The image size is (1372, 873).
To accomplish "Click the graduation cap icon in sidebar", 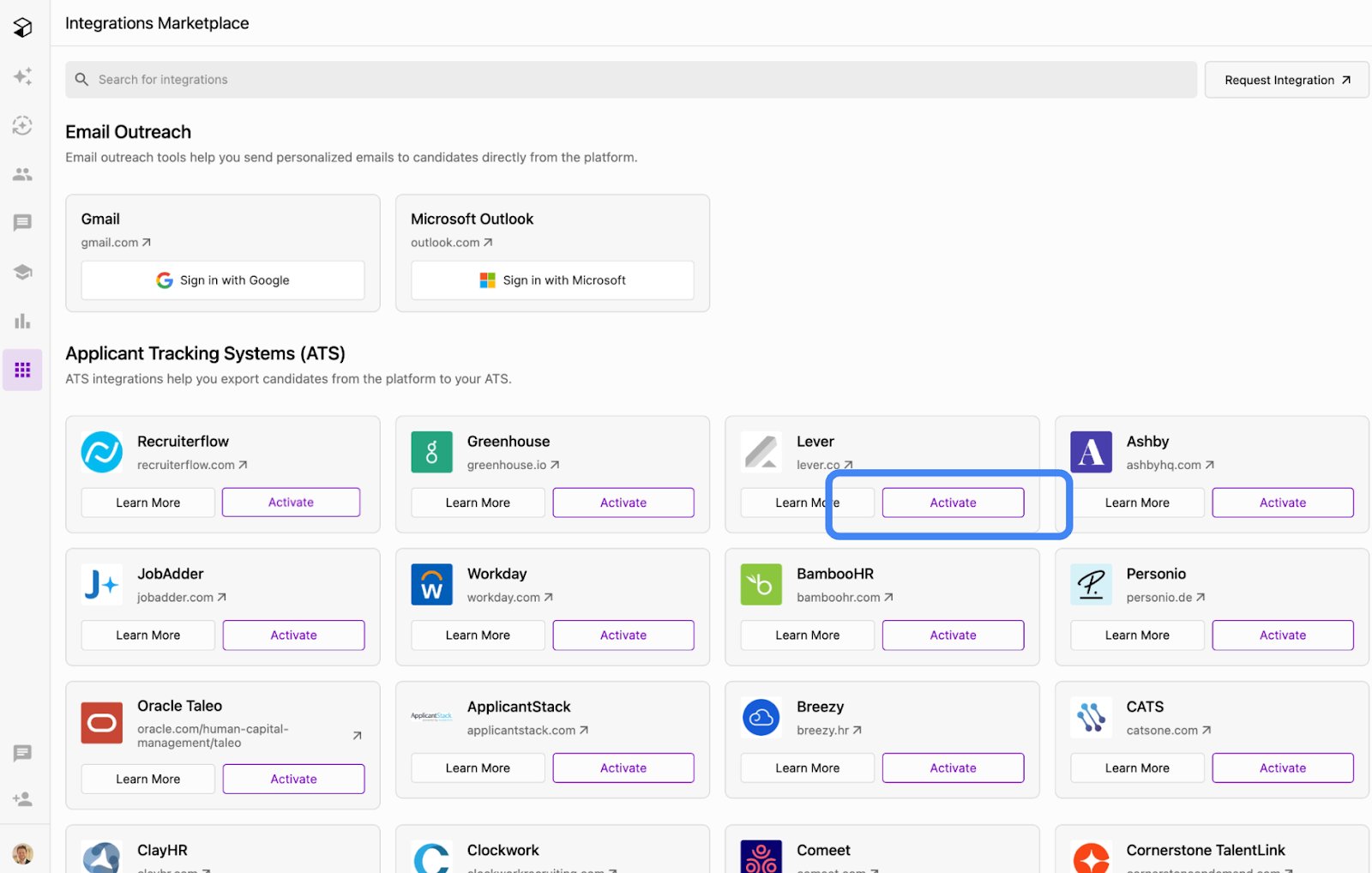I will (23, 272).
